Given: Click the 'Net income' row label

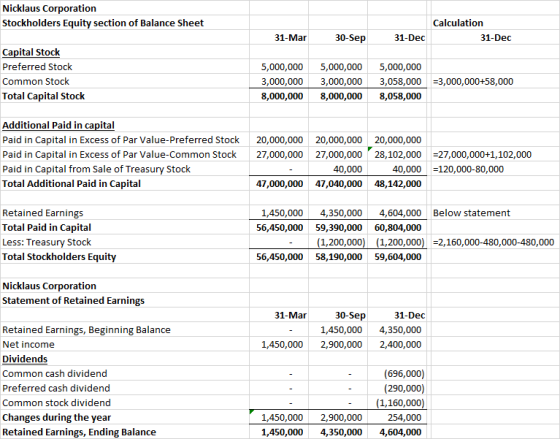Looking at the screenshot, I should pyautogui.click(x=28, y=344).
